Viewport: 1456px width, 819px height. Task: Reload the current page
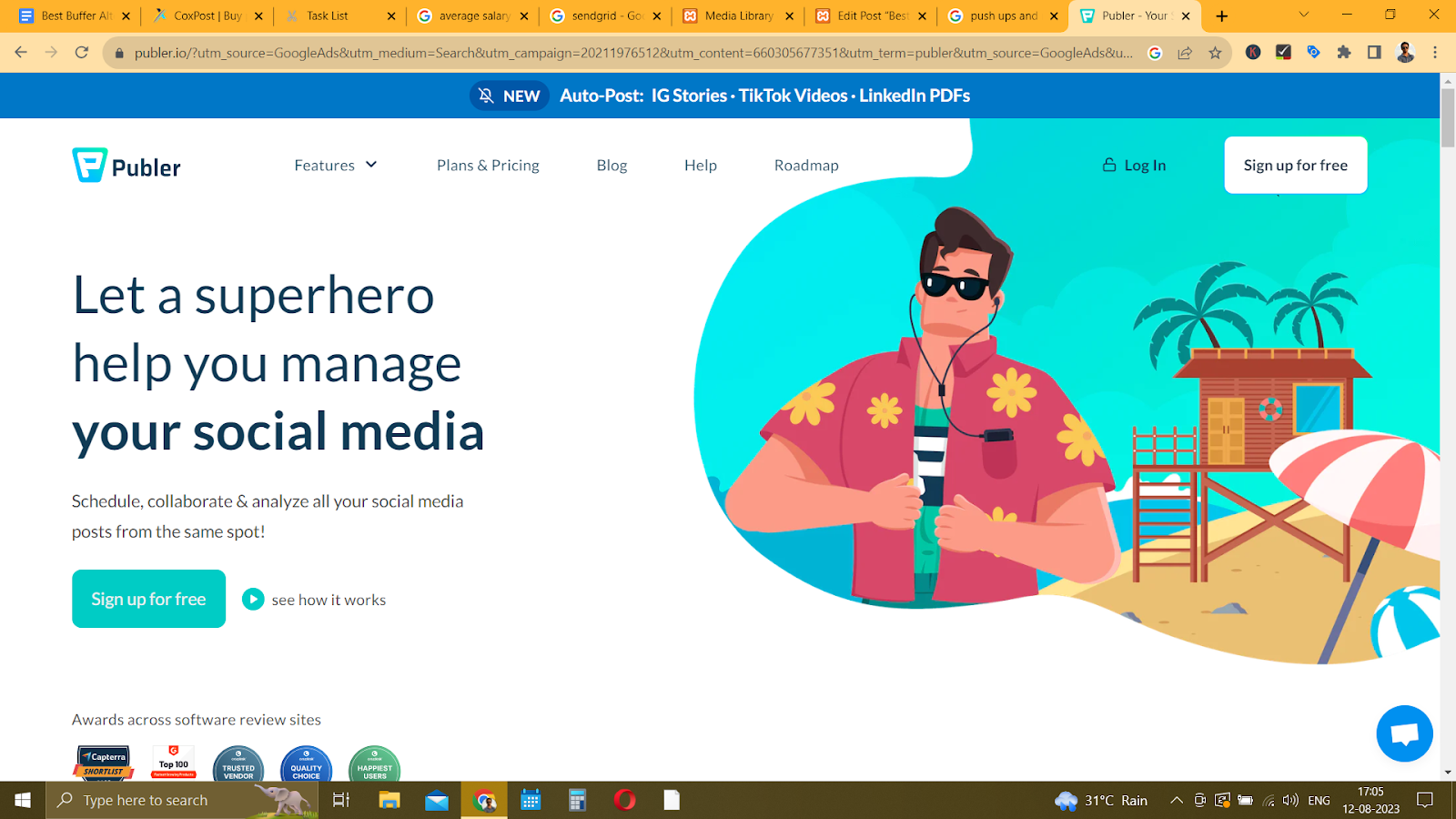pyautogui.click(x=82, y=53)
